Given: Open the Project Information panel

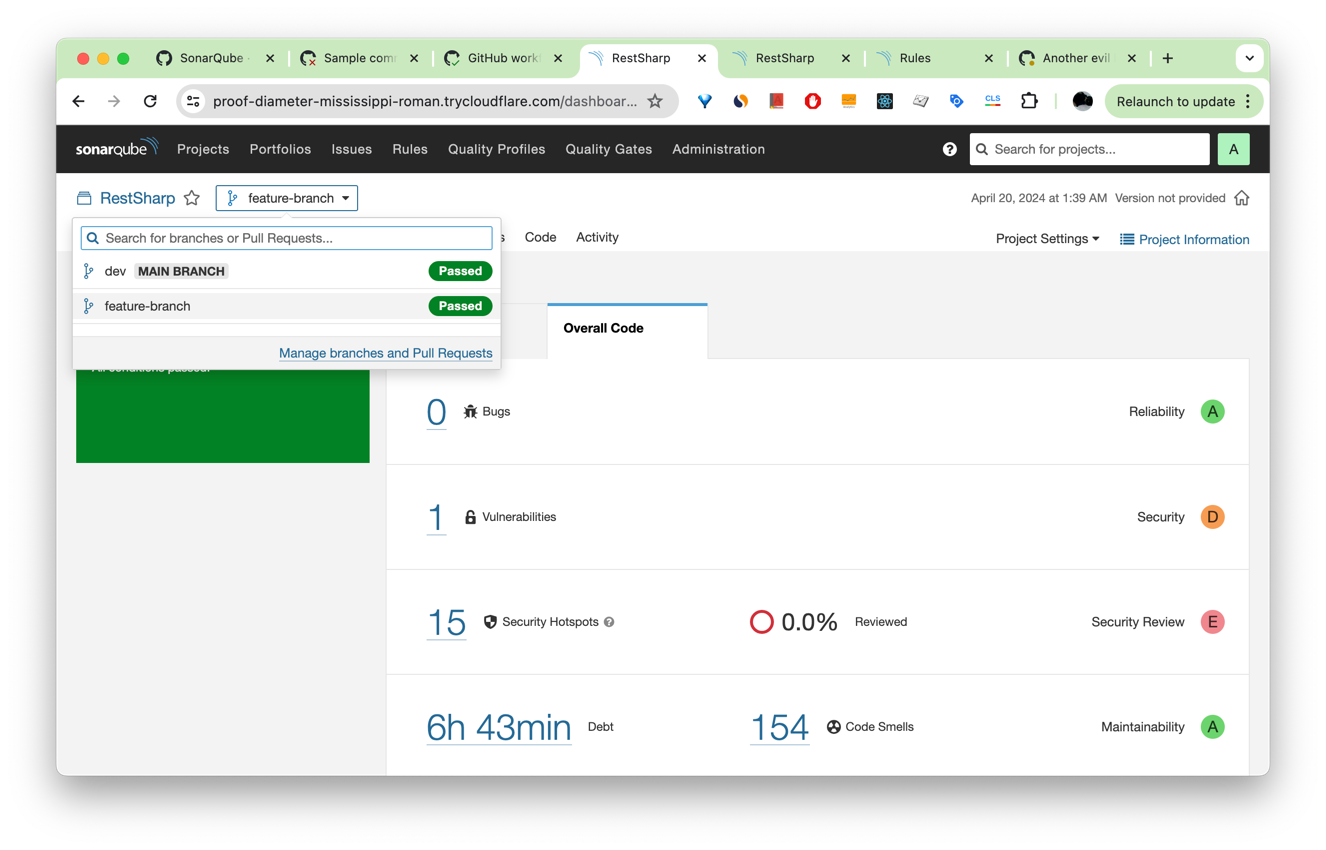Looking at the screenshot, I should (x=1184, y=239).
